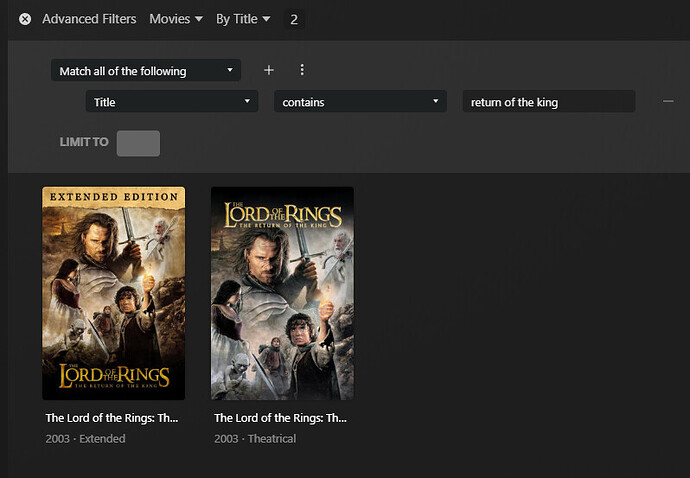Add a new filter rule with plus icon
690x478 pixels.
268,70
